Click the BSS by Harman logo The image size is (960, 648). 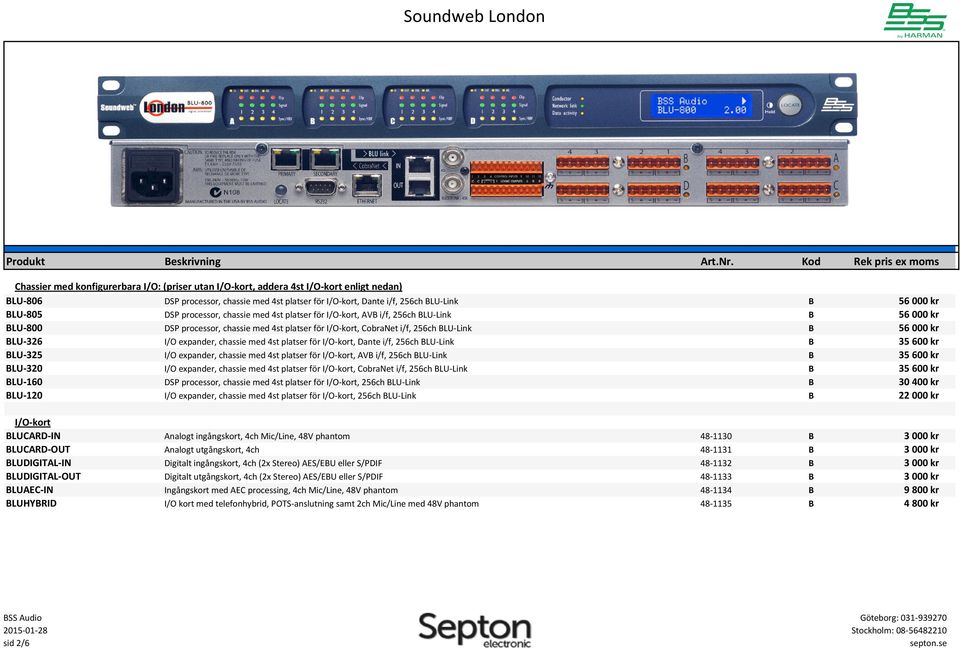(x=914, y=20)
